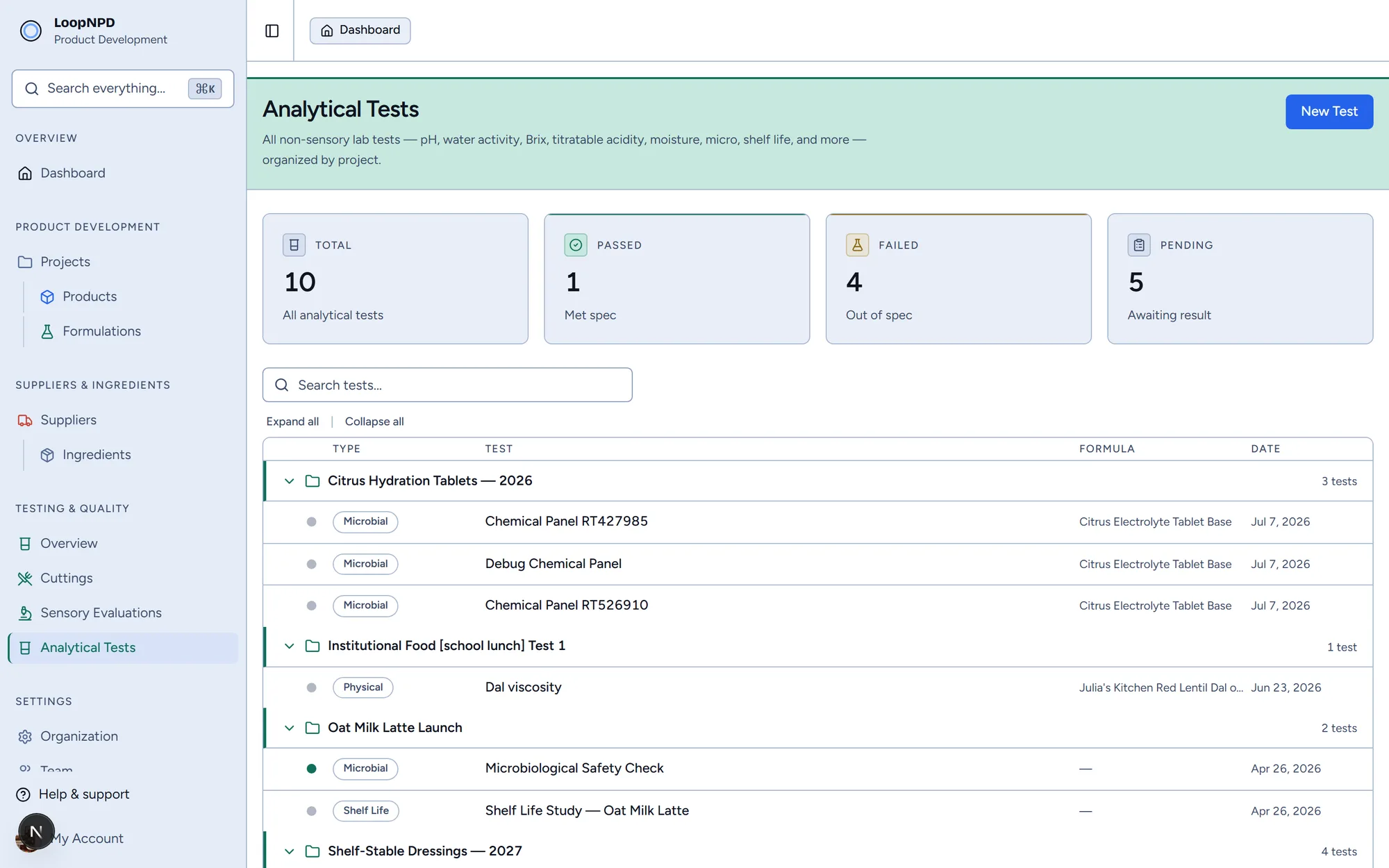Collapse the Shelf-Stable Dressings — 2027 group
This screenshot has height=868, width=1389.
pos(290,851)
